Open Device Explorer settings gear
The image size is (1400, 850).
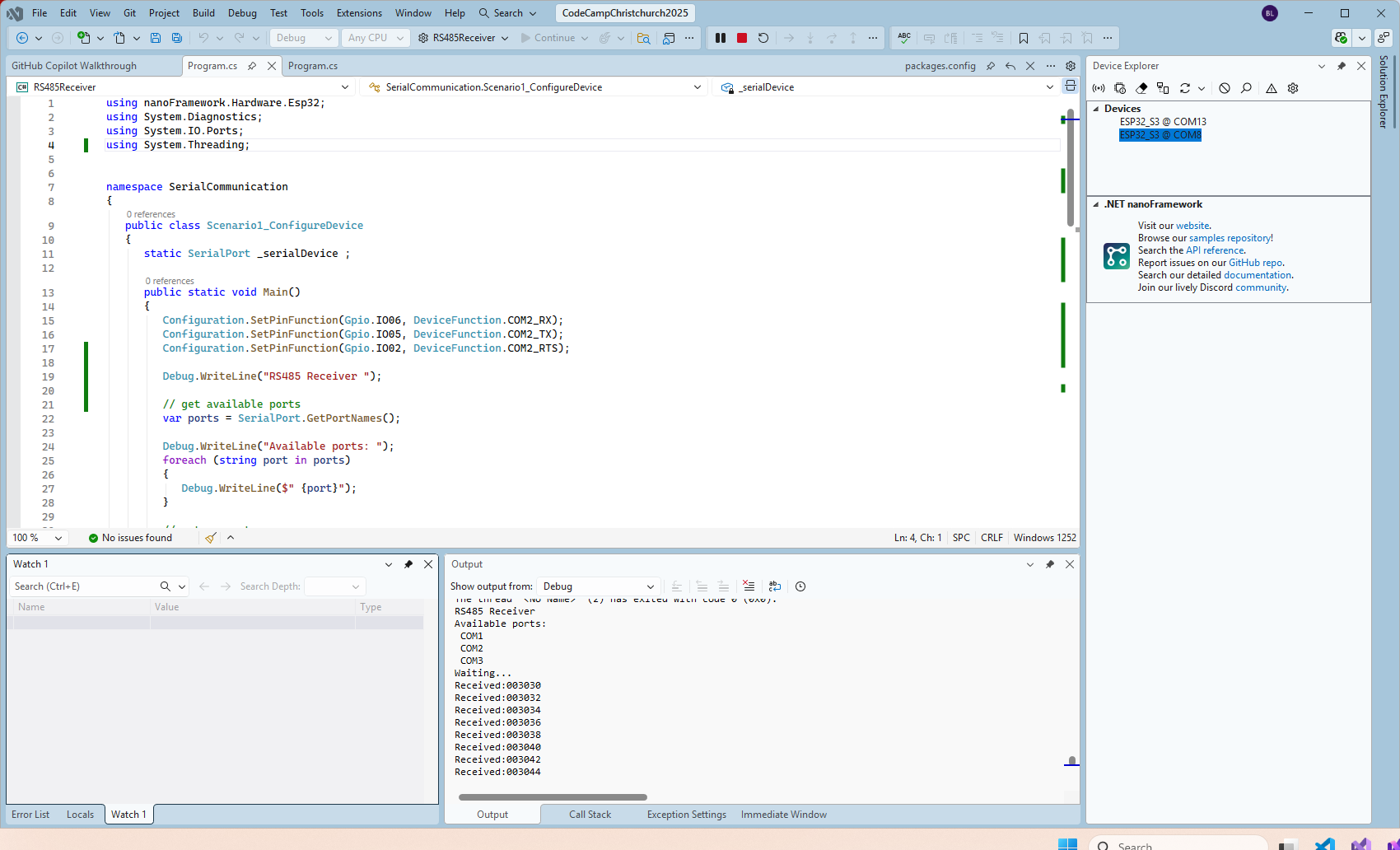click(x=1293, y=88)
